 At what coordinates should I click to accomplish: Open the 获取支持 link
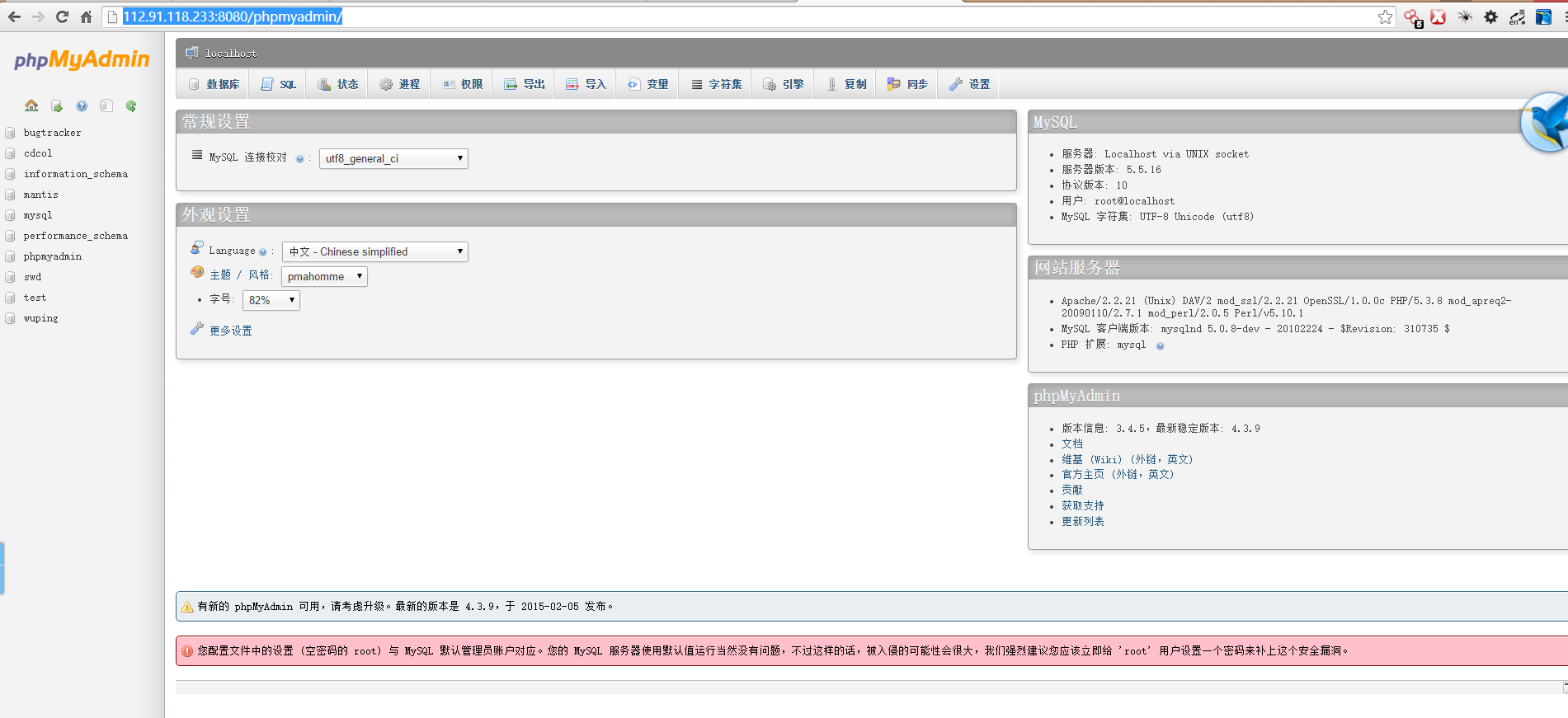click(1083, 506)
